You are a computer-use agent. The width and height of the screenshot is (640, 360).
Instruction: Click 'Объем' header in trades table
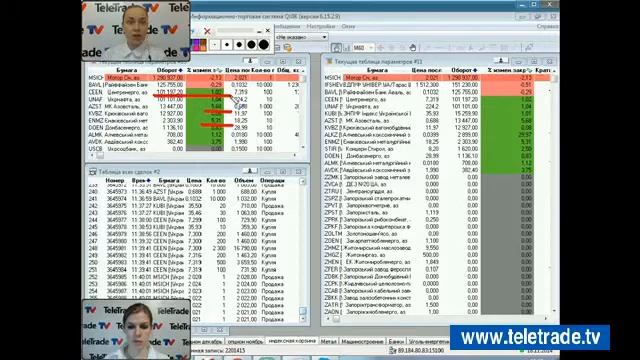point(244,180)
